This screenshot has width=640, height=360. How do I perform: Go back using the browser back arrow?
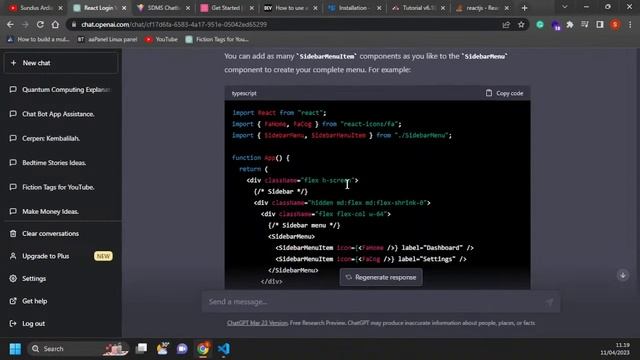pos(10,24)
